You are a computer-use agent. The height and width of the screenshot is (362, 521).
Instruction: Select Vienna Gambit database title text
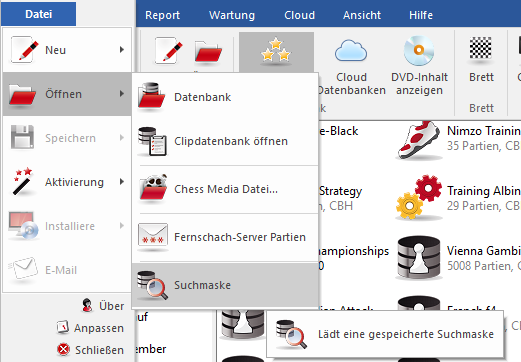(x=484, y=251)
